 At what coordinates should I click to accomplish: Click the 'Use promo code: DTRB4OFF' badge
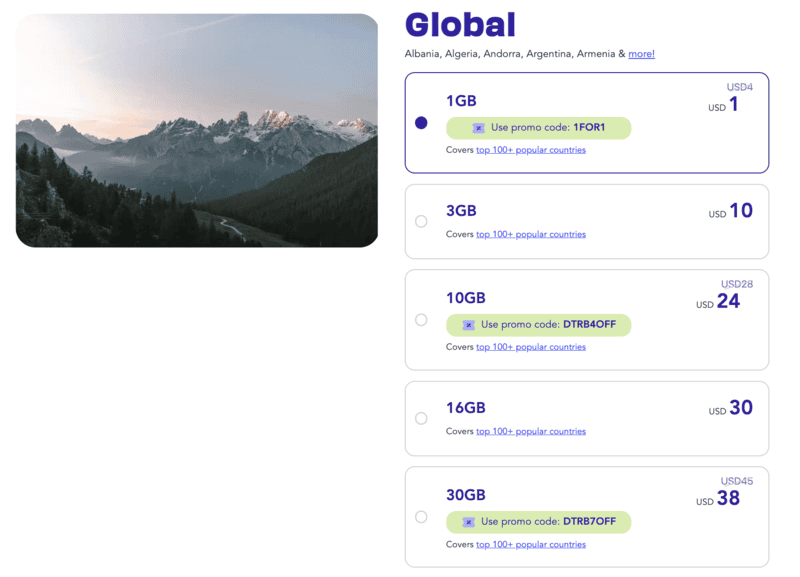pos(539,325)
